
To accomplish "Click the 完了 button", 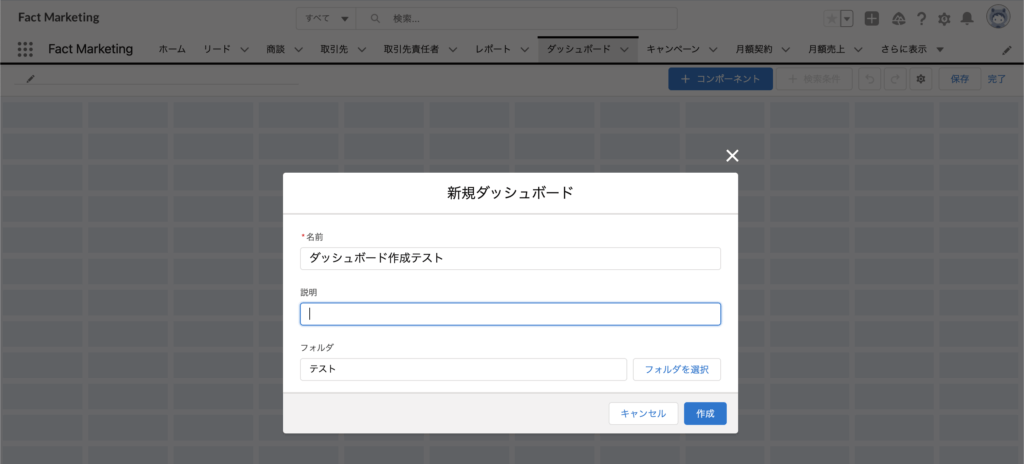I will (997, 79).
